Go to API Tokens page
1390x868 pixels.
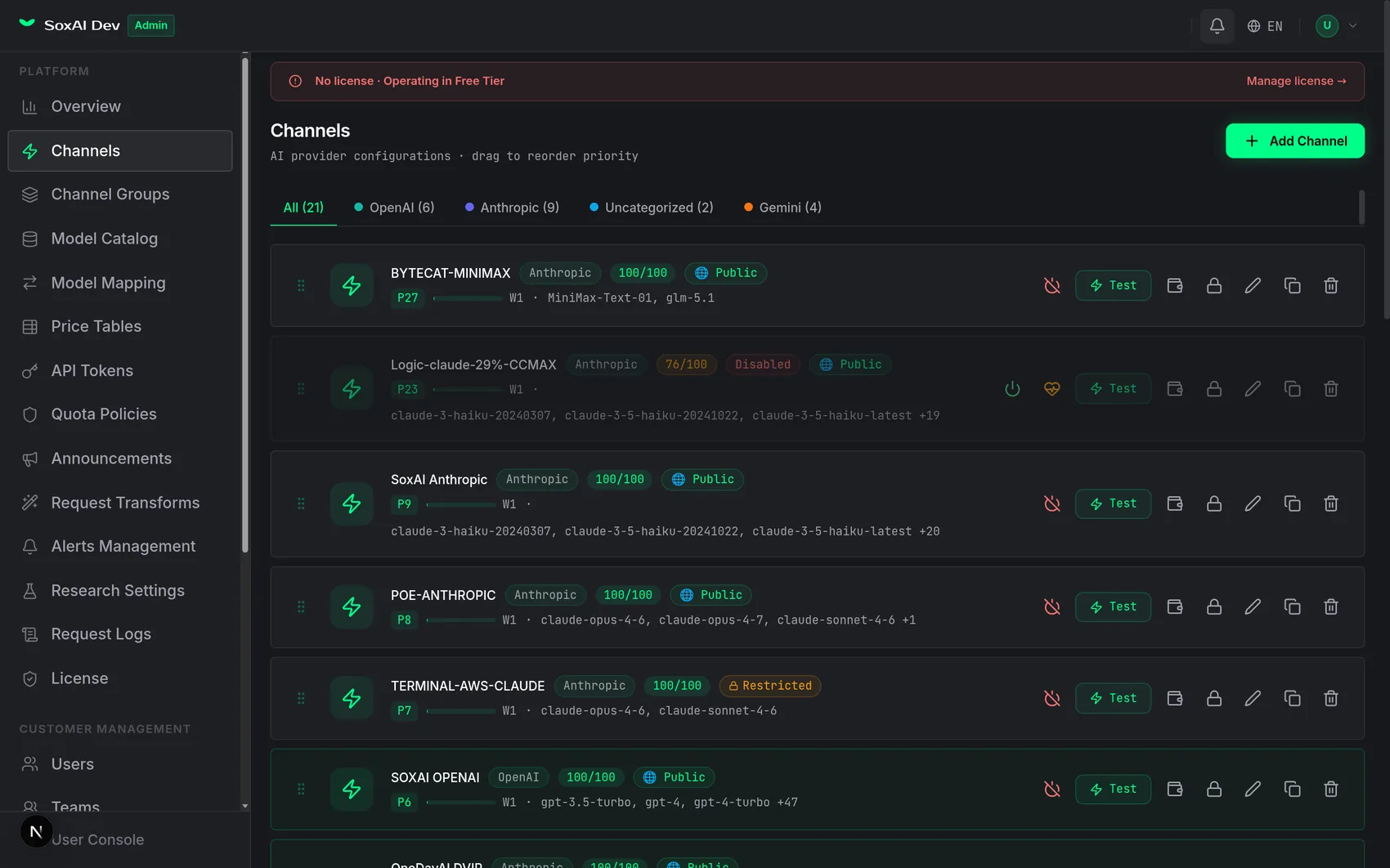point(120,370)
